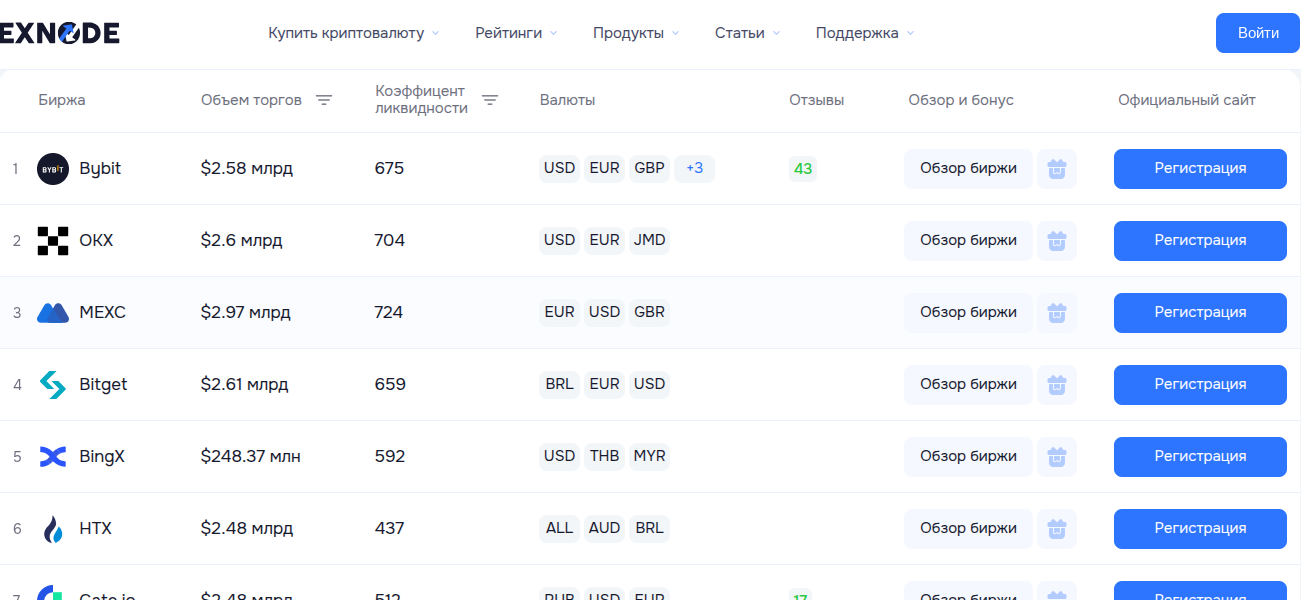
Task: Click the Обзор и бонус column header
Action: (961, 100)
